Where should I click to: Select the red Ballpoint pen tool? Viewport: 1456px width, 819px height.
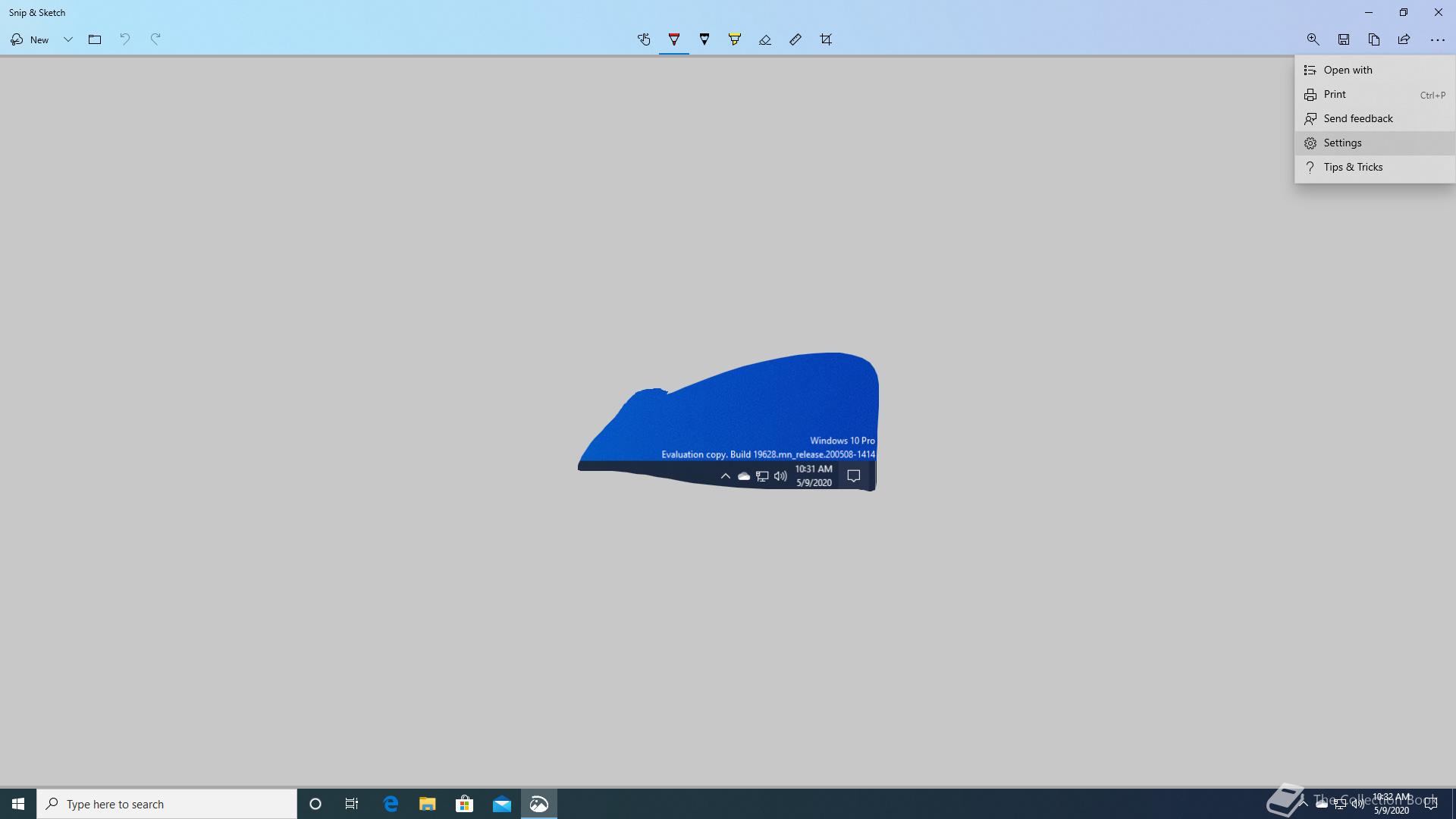(x=673, y=39)
